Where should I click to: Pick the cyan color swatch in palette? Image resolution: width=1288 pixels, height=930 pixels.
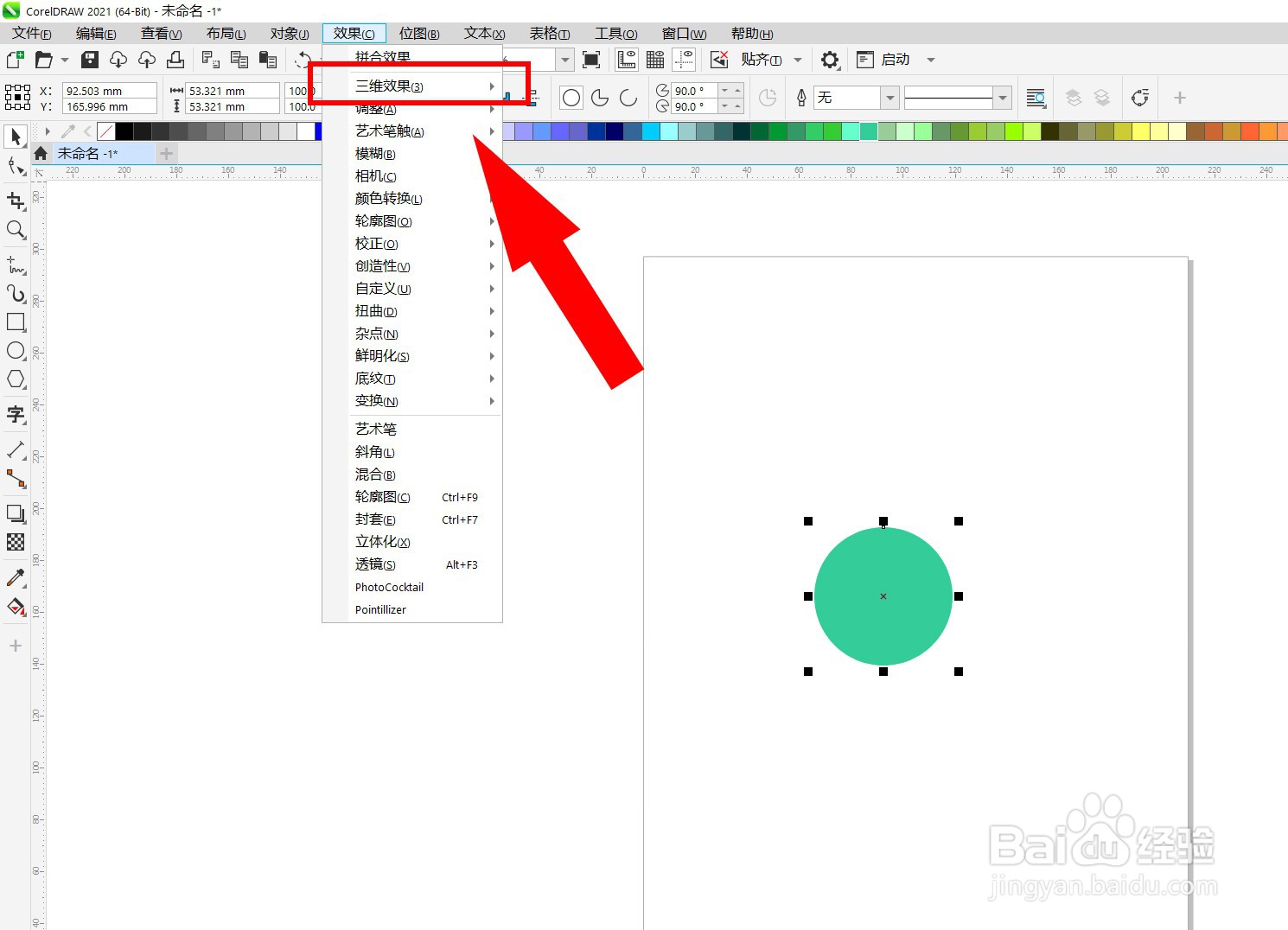point(650,131)
